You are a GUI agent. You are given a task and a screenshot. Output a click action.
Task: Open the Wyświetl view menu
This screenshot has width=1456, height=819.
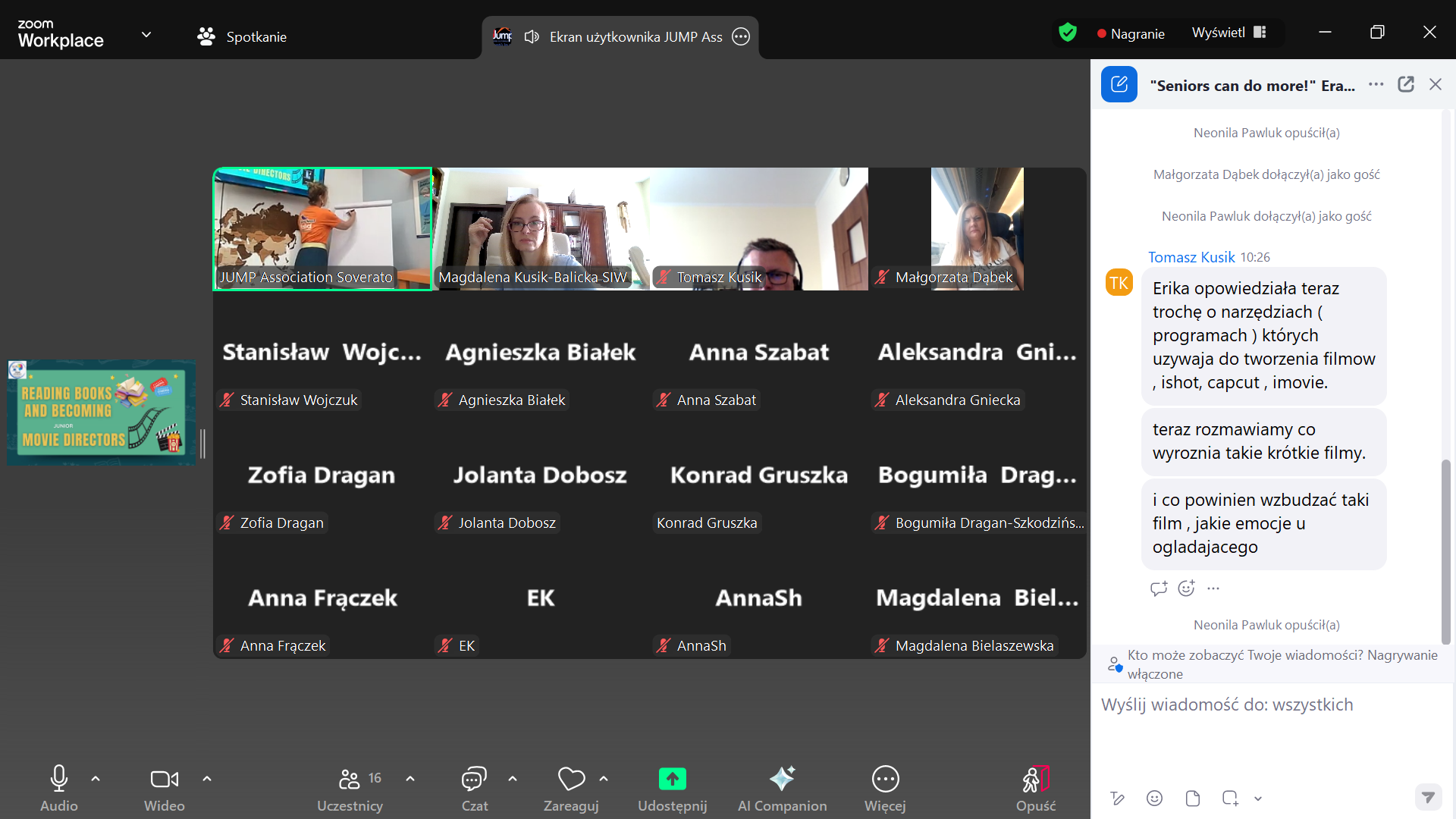pyautogui.click(x=1228, y=33)
